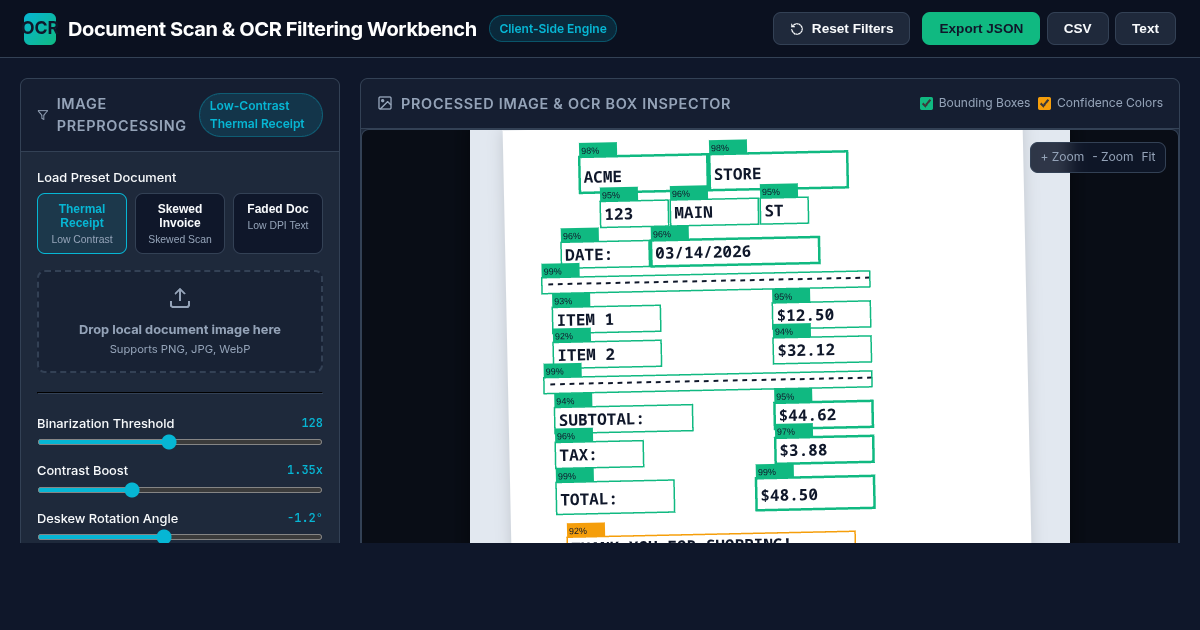Fit the image using Fit button
The width and height of the screenshot is (1200, 630).
(1148, 157)
